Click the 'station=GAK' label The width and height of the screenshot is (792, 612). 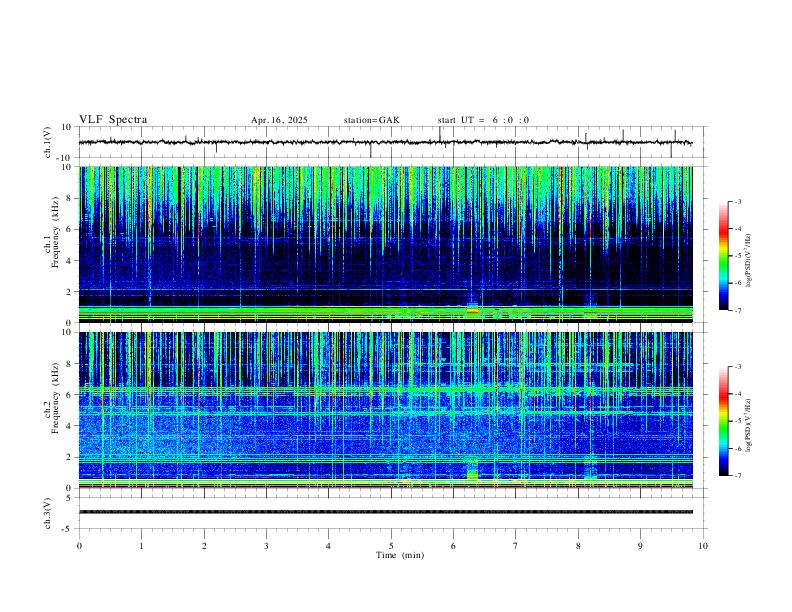tap(372, 120)
